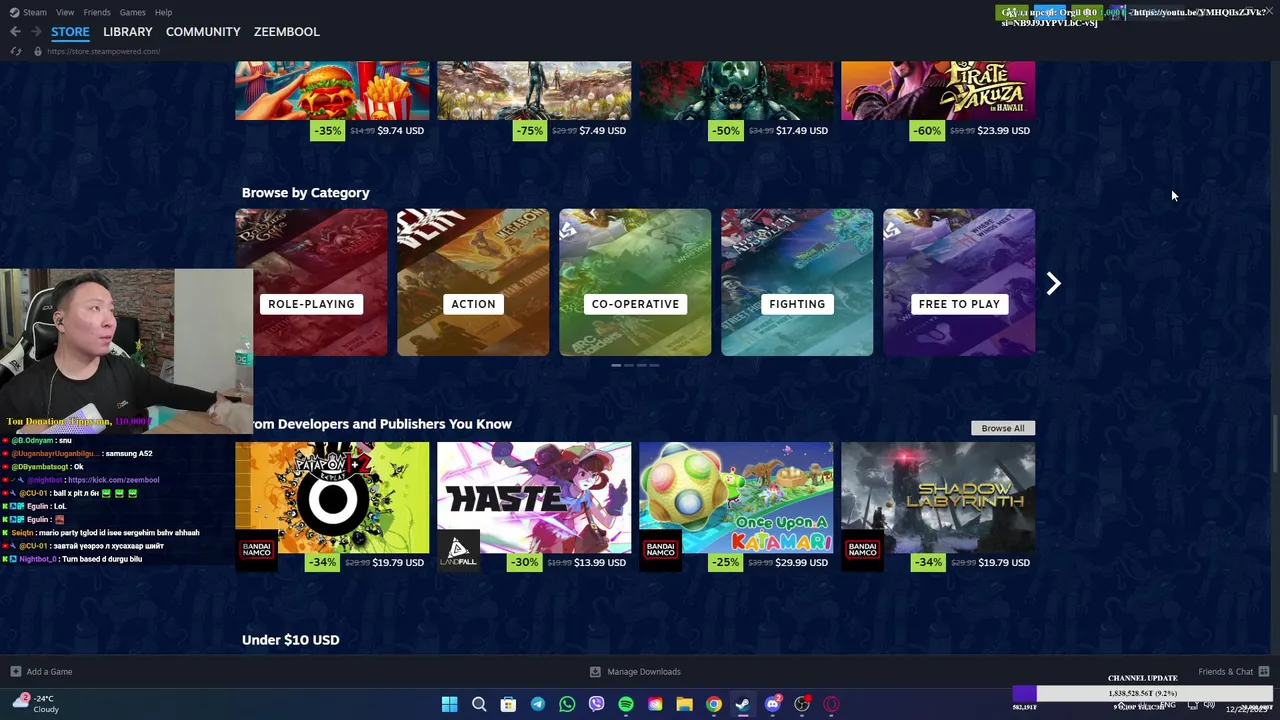Click the Under $10 USD heading

(x=290, y=640)
